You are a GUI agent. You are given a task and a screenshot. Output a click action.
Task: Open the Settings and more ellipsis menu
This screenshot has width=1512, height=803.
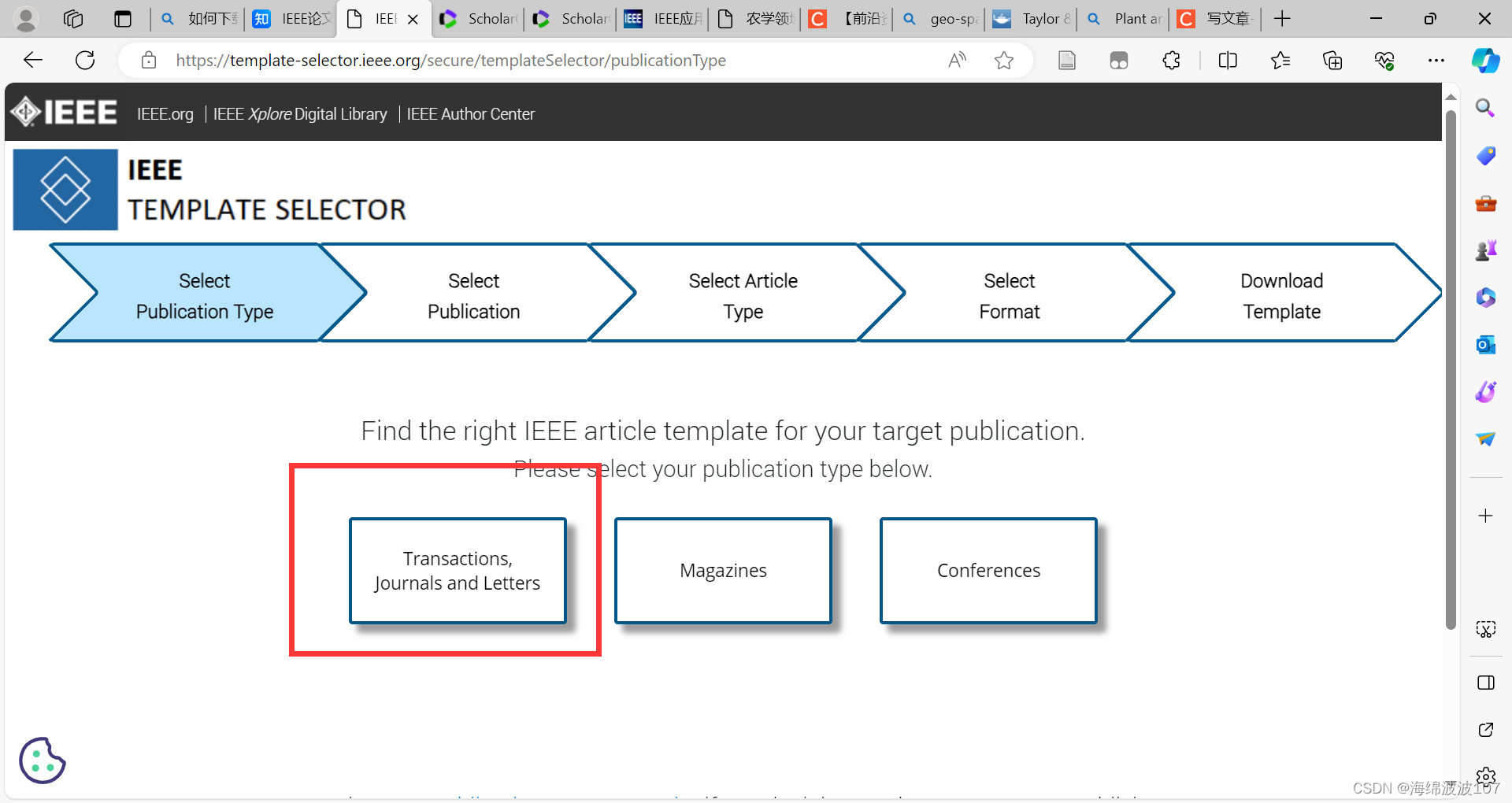point(1436,61)
